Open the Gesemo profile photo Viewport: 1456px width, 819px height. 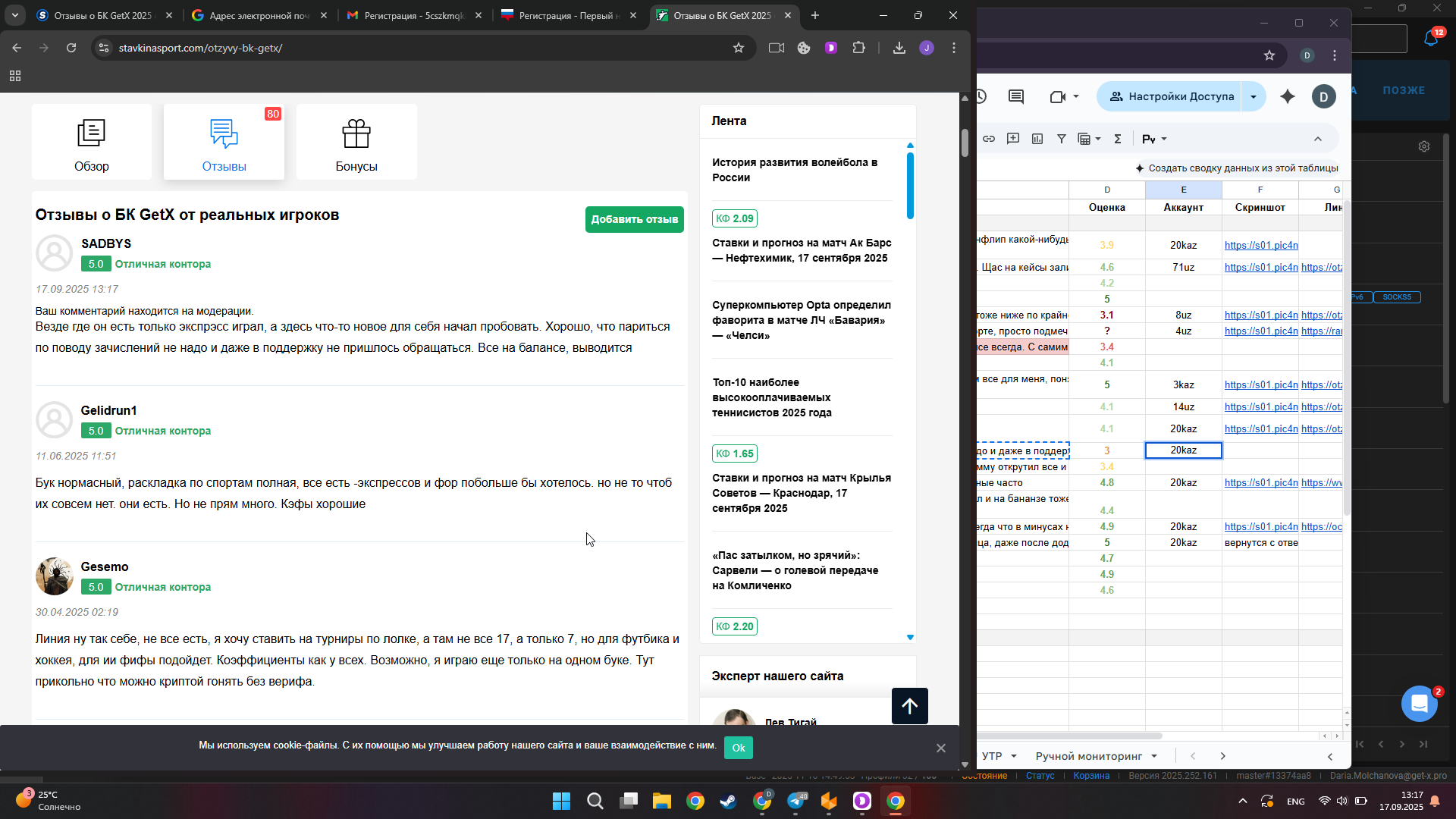pyautogui.click(x=55, y=576)
